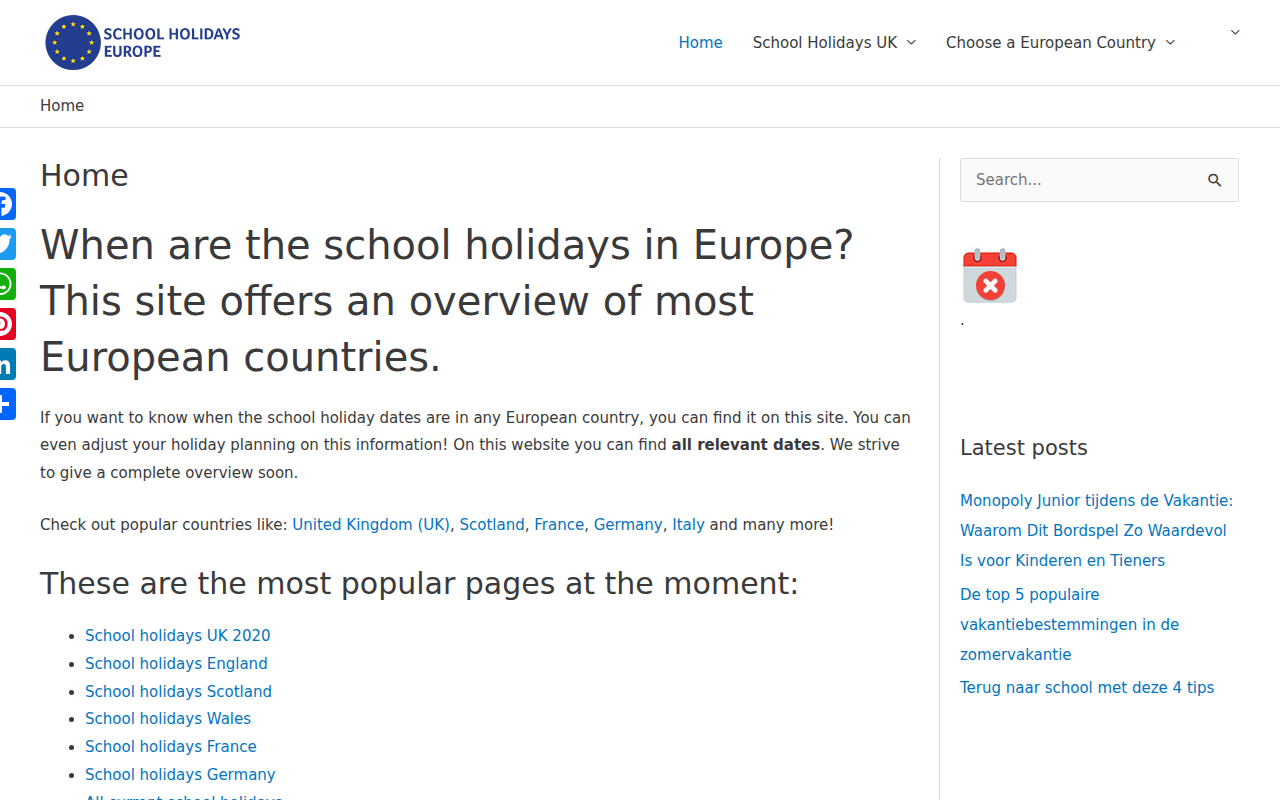The image size is (1280, 800).
Task: Click the calendar with red X image
Action: 990,276
